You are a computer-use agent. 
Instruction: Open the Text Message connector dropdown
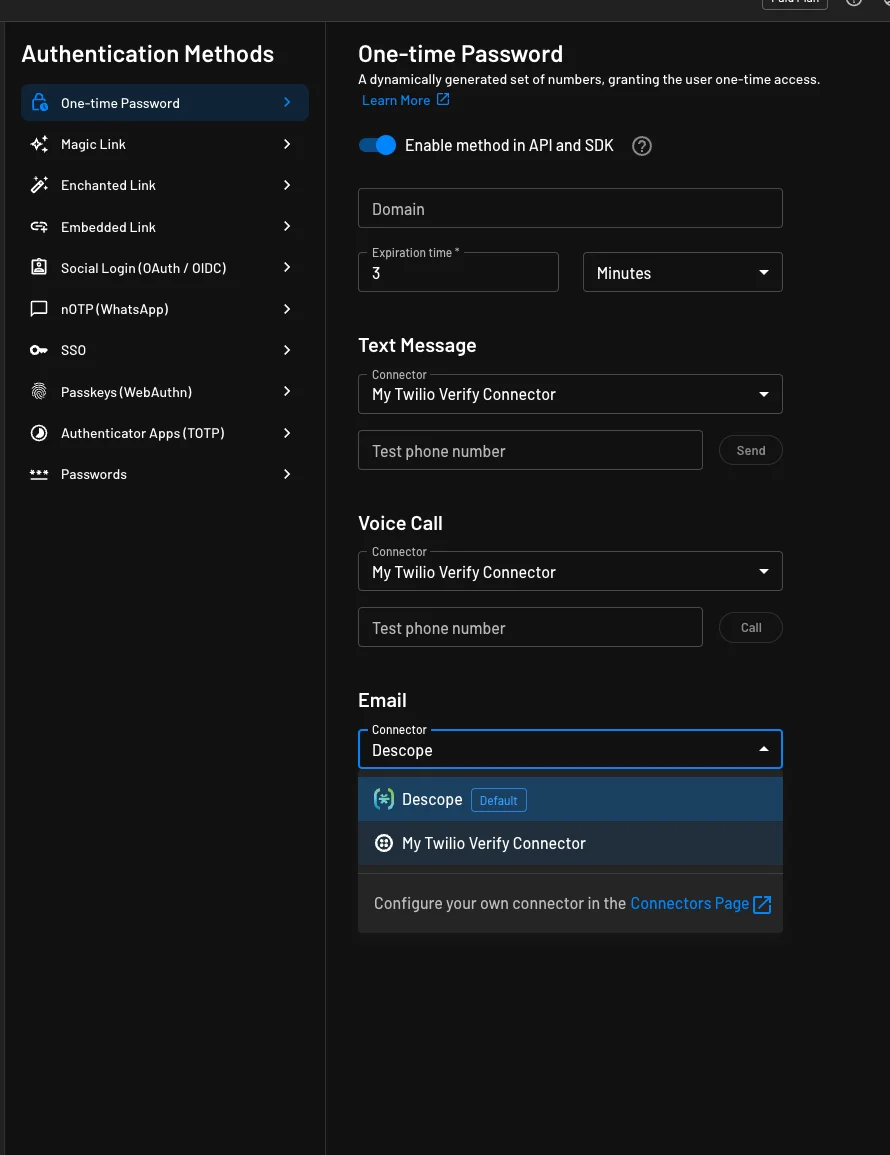(x=570, y=394)
